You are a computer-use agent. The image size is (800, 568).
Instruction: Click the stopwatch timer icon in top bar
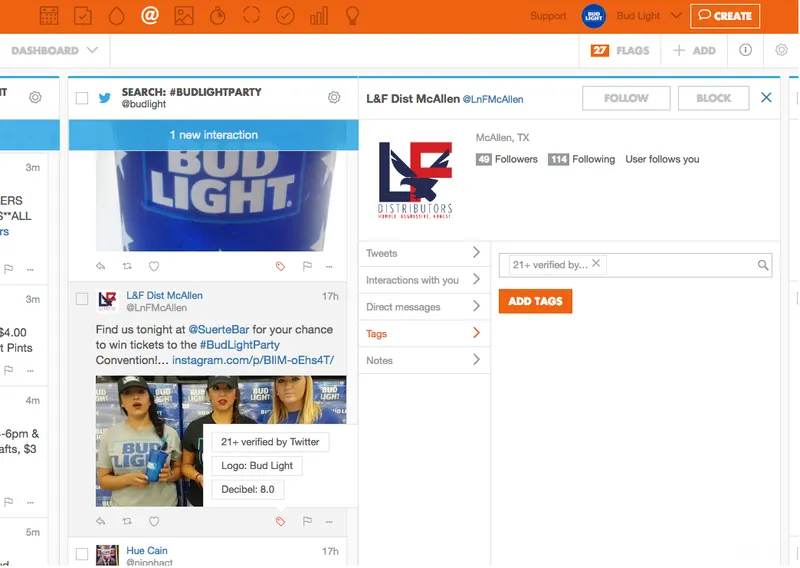click(218, 16)
